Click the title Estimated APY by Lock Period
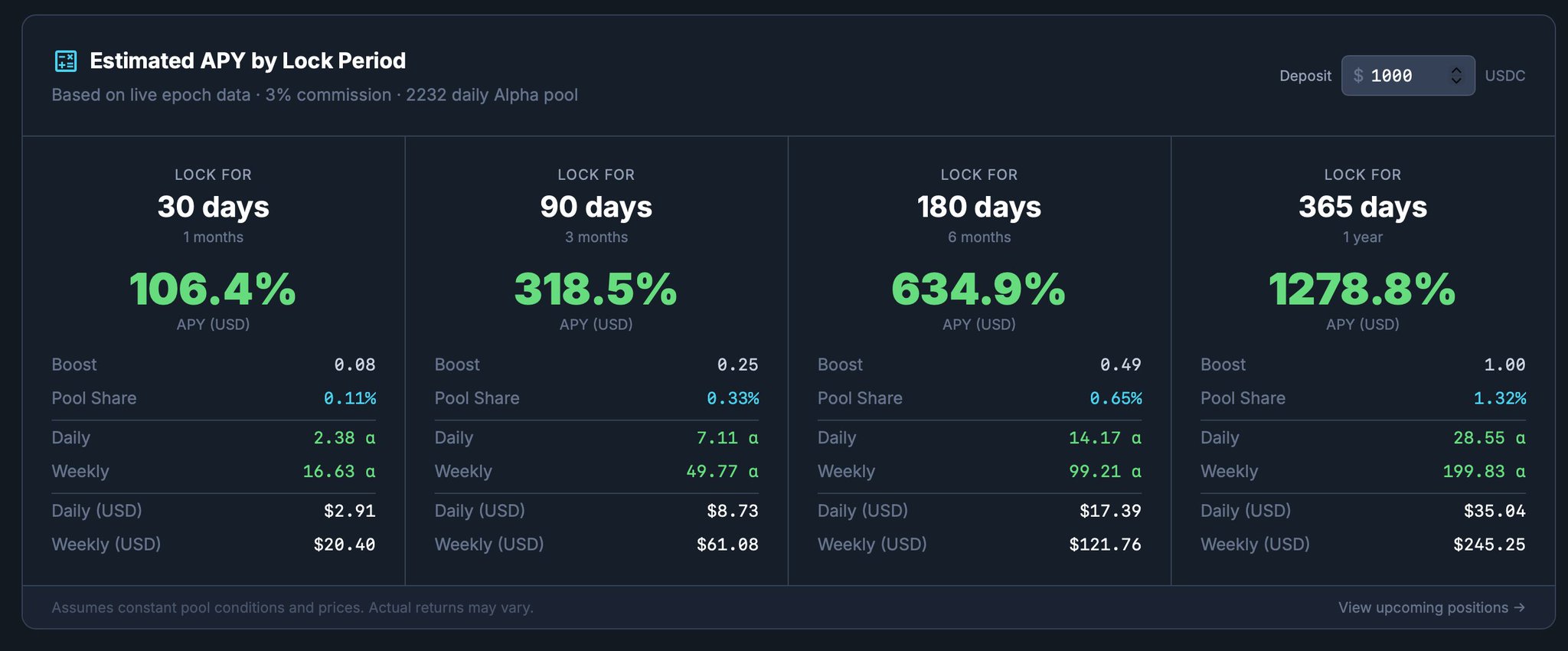Viewport: 1568px width, 651px height. (247, 61)
